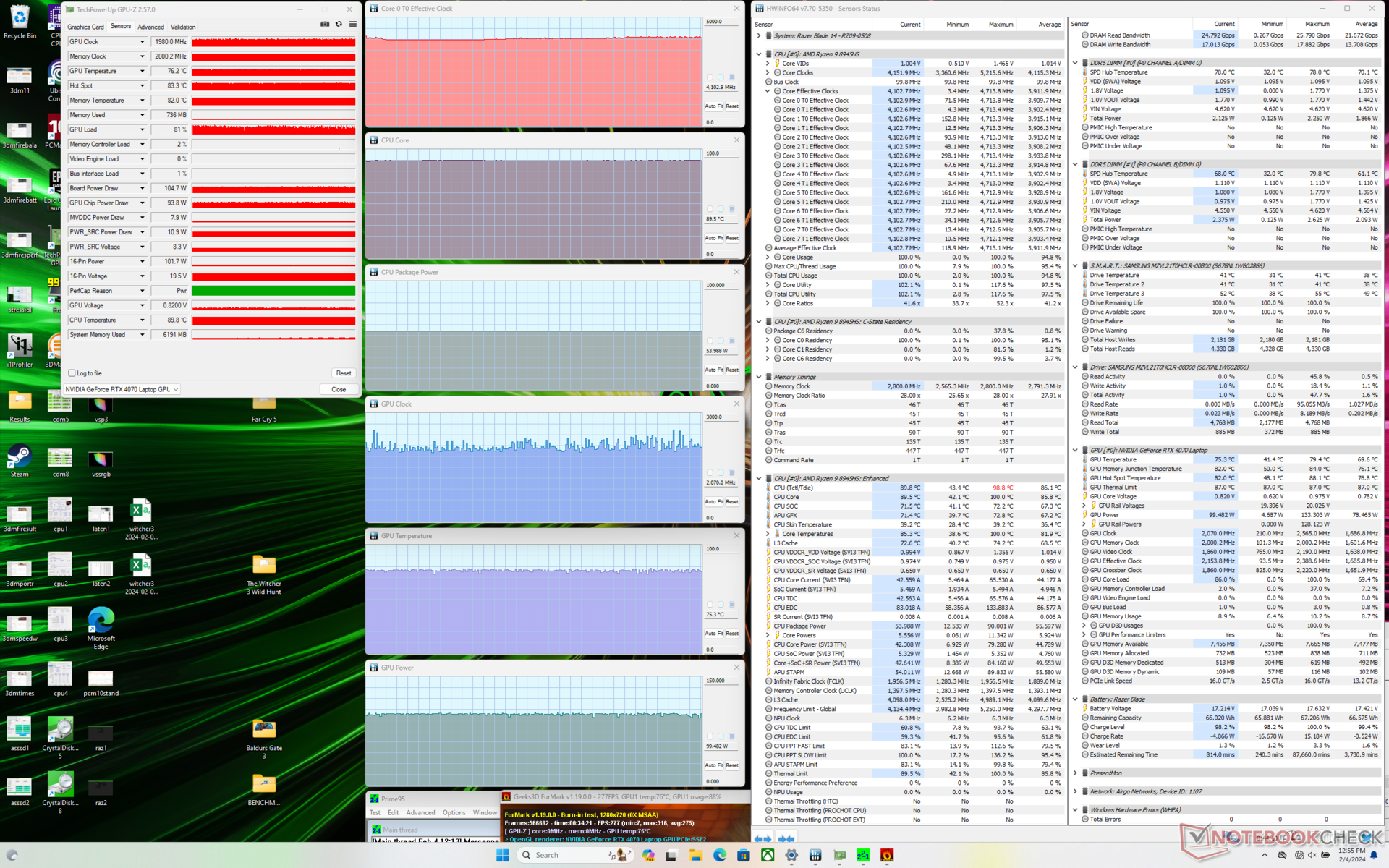Collapse Core Effective Clocks tree node
Screen dimensions: 1389x868
(x=768, y=91)
